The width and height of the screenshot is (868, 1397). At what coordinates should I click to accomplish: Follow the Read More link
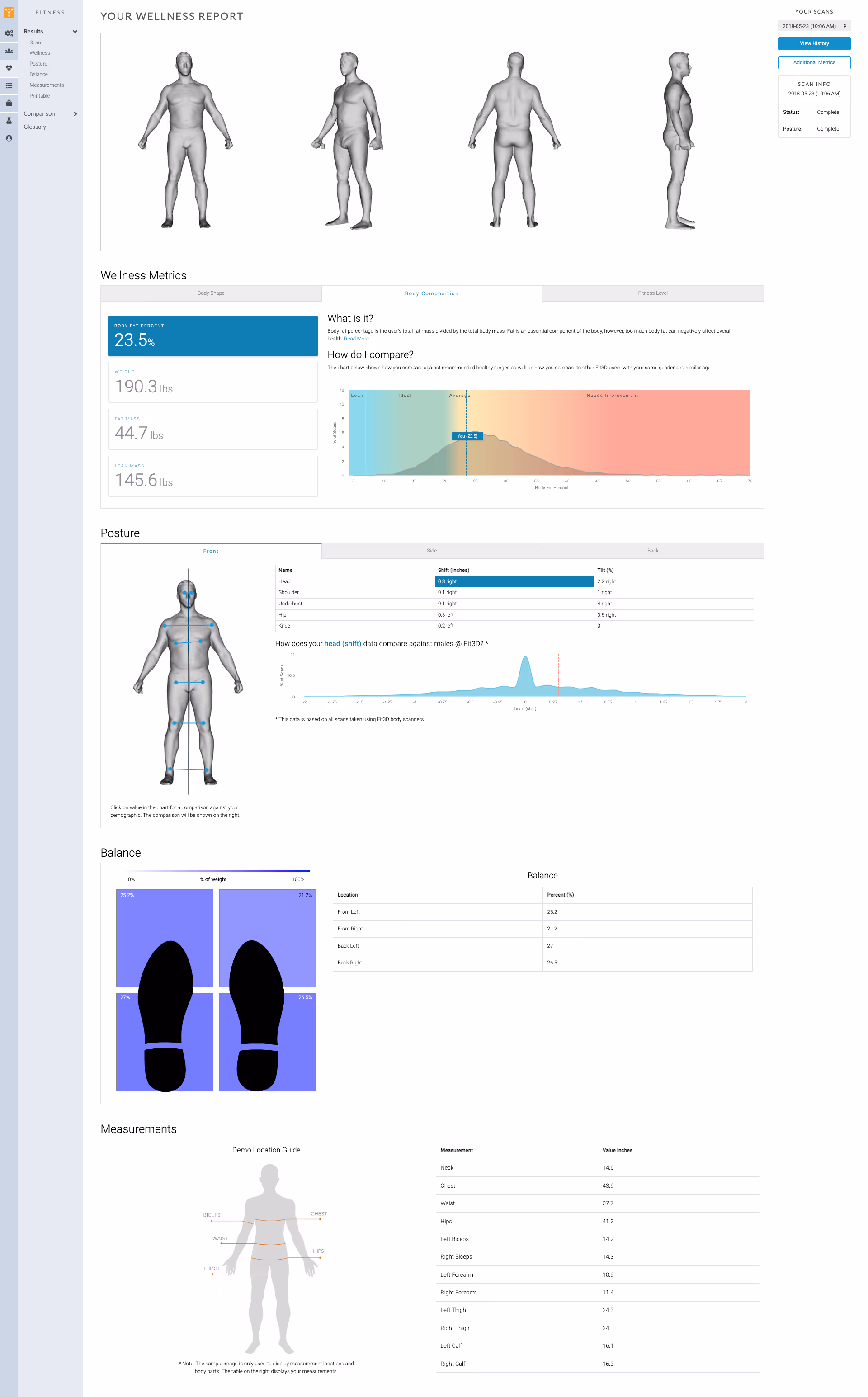(356, 339)
